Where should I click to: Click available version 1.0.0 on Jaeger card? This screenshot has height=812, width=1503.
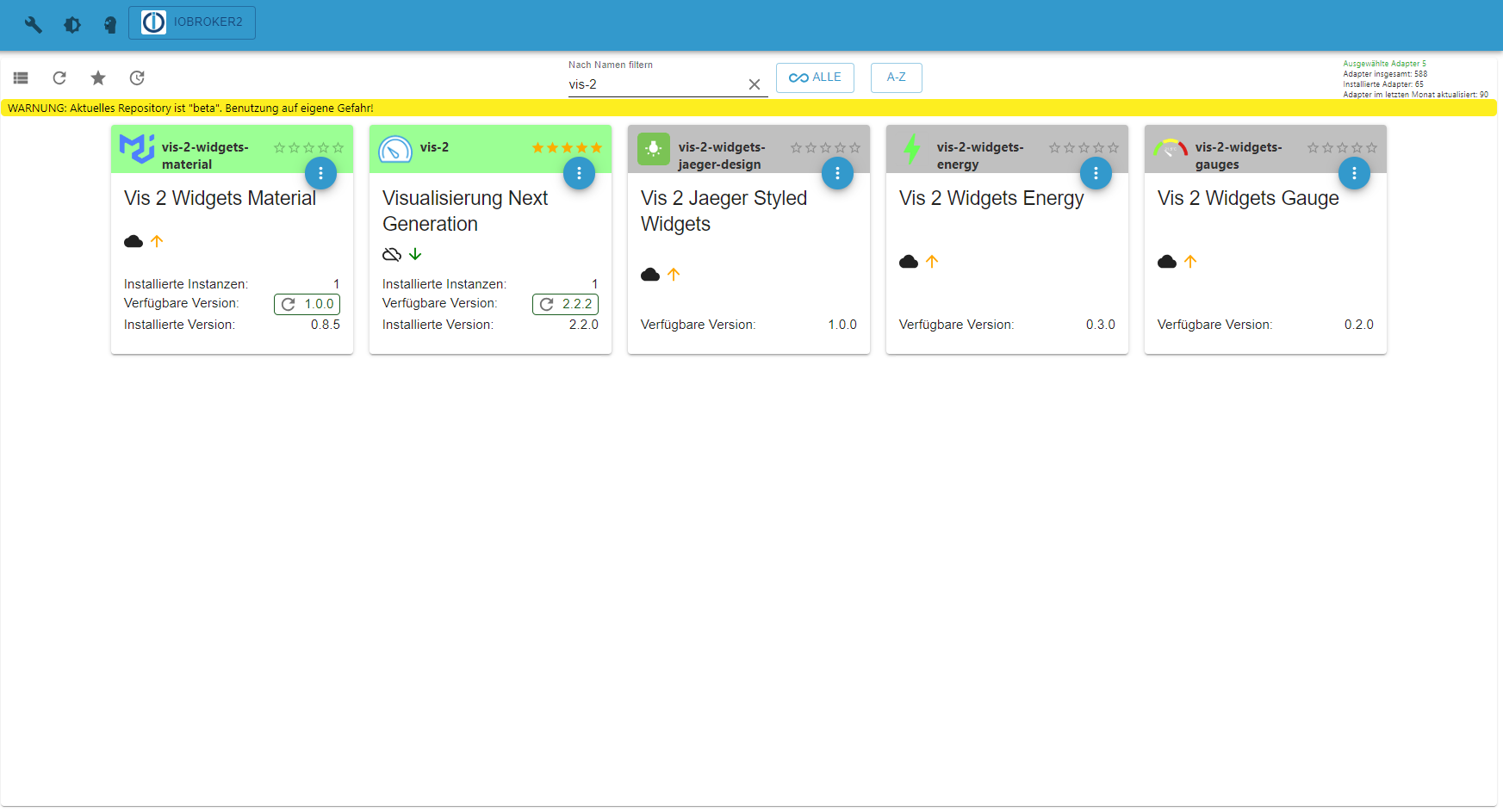coord(842,325)
